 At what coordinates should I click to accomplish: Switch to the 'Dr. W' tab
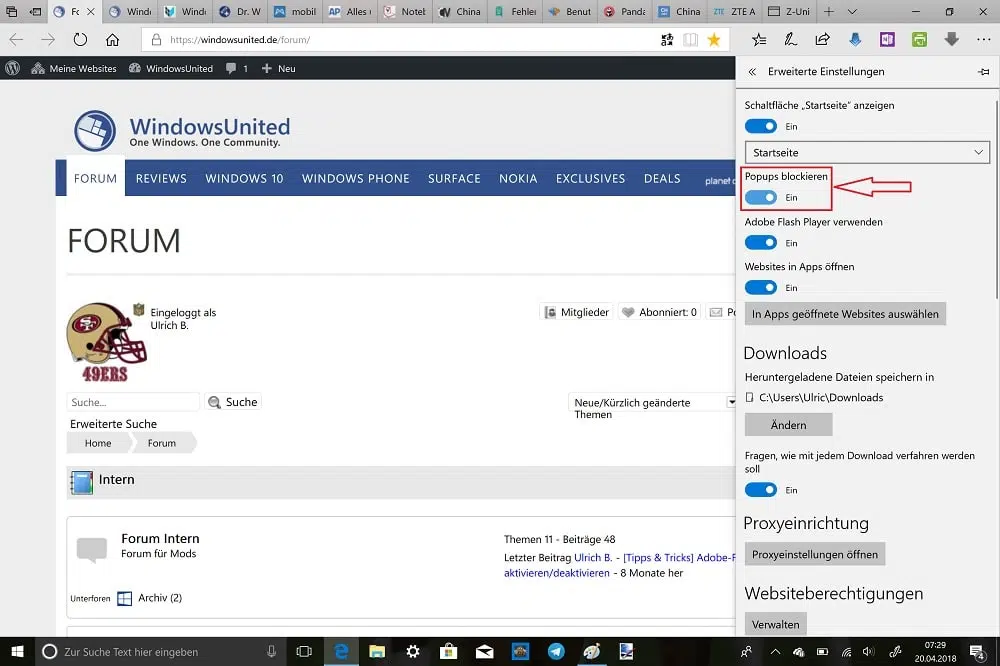(x=240, y=11)
